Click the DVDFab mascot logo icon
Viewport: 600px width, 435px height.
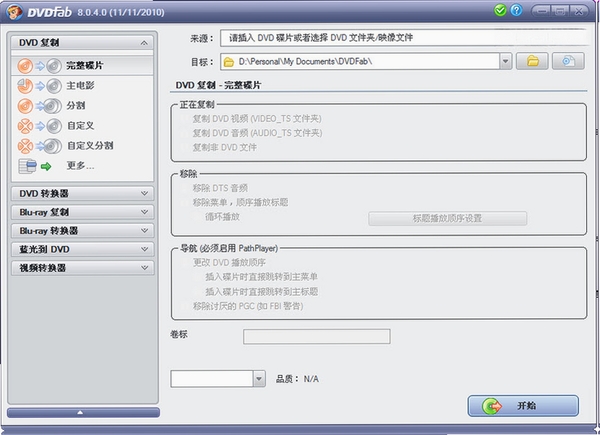[x=15, y=12]
